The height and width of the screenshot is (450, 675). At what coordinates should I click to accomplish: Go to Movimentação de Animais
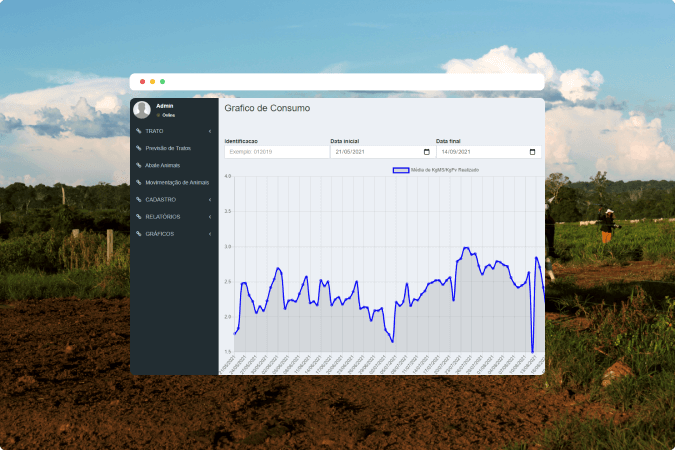click(177, 182)
